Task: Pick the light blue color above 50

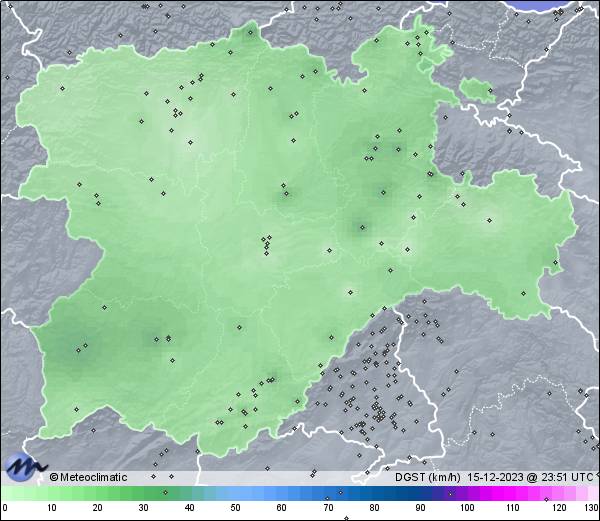Action: [x=235, y=493]
